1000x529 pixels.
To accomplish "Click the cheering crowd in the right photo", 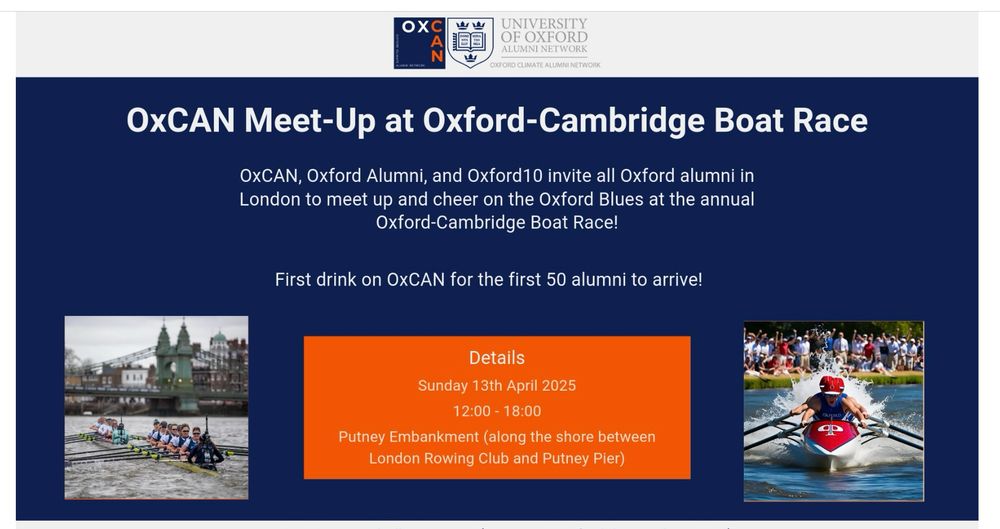I will click(834, 350).
